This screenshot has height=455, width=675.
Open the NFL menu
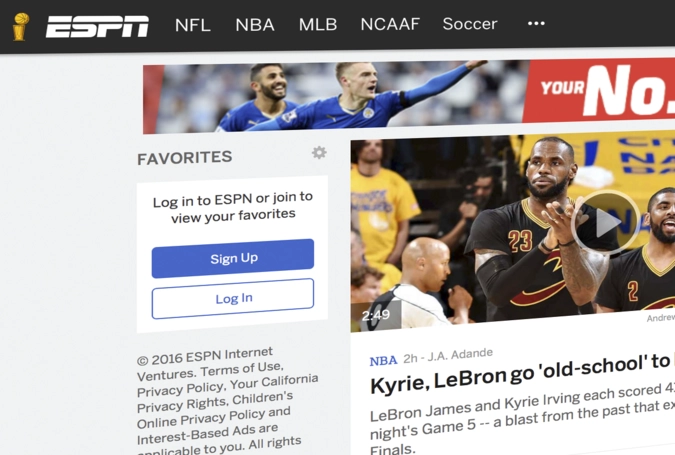click(193, 25)
